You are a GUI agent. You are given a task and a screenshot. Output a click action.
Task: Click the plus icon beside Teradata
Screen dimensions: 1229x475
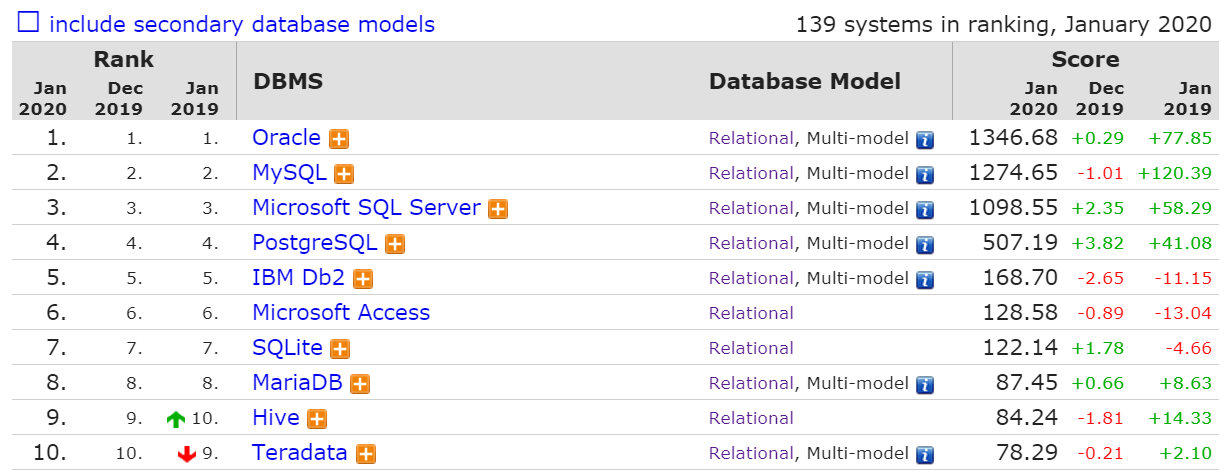[366, 454]
